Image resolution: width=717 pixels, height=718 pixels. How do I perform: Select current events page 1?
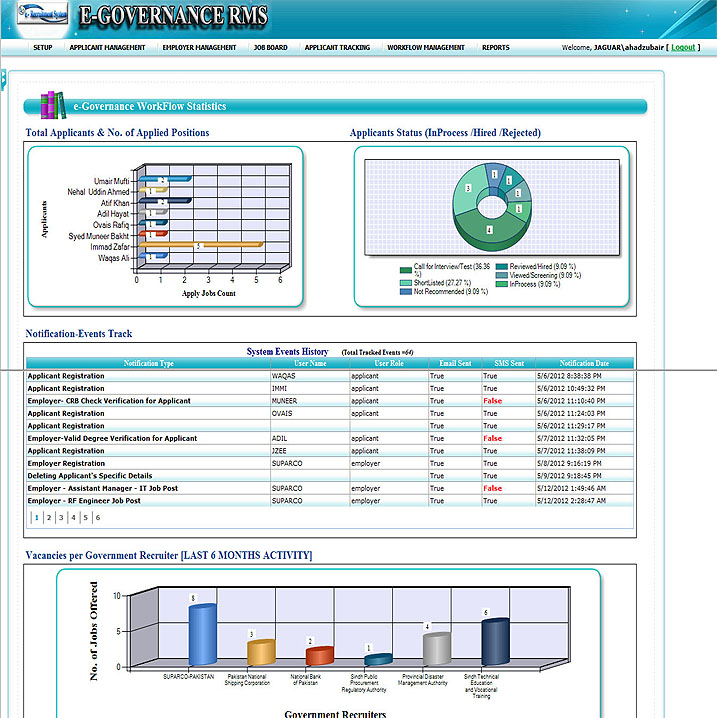point(37,517)
